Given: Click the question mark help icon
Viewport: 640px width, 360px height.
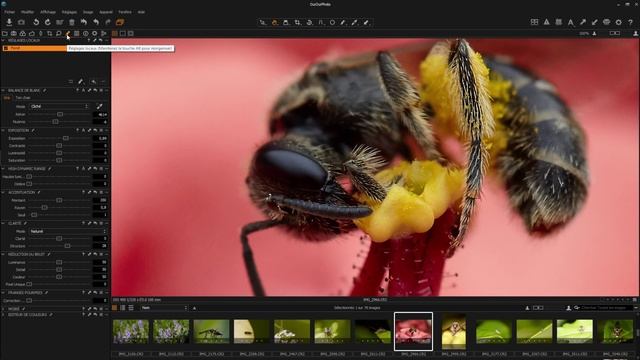Looking at the screenshot, I should pyautogui.click(x=631, y=22).
